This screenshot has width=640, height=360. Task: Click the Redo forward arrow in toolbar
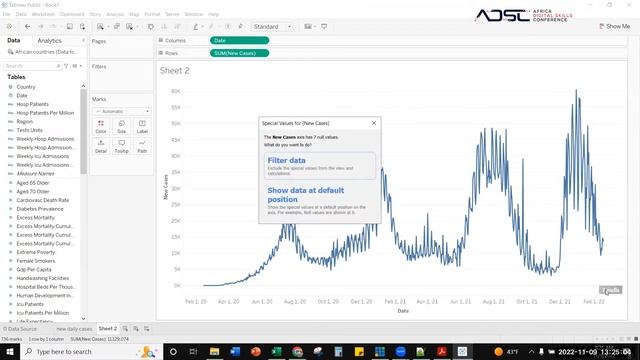tap(40, 27)
